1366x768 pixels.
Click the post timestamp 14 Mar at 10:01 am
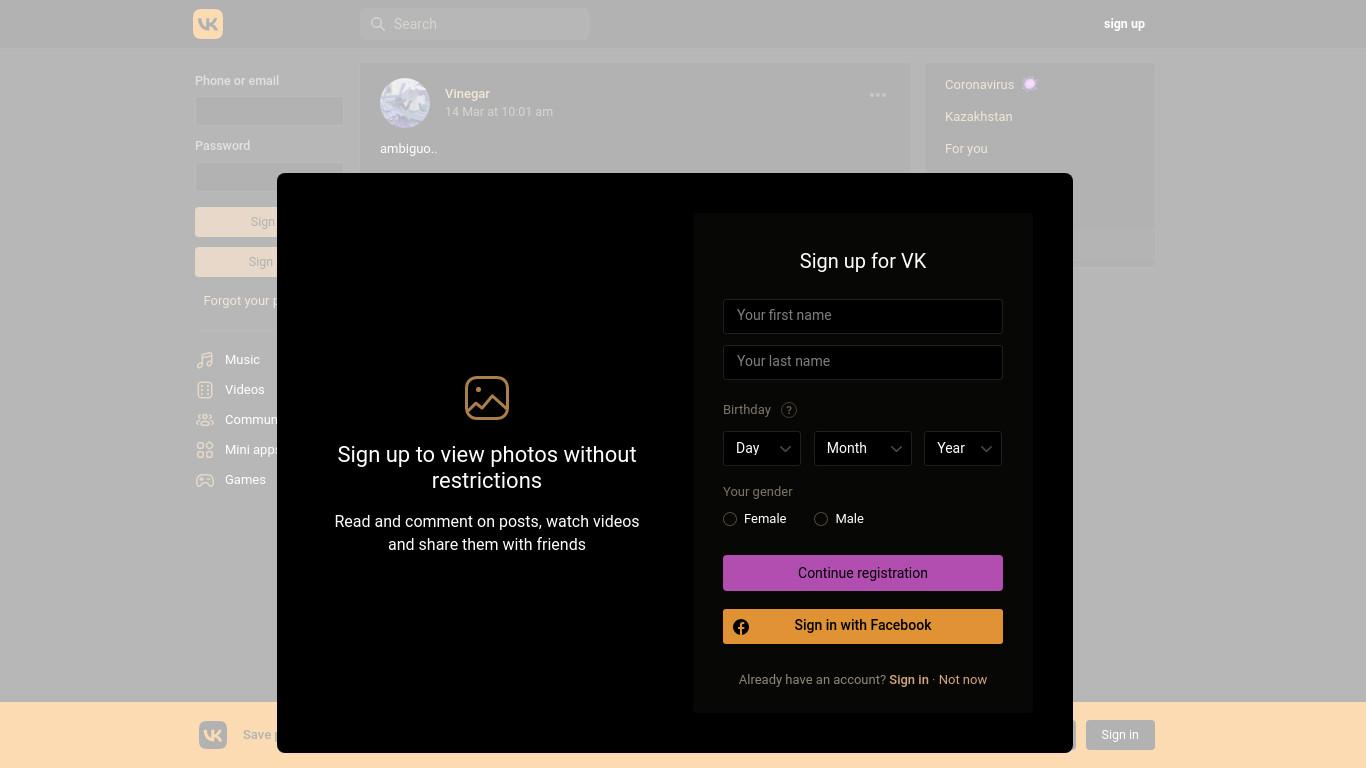pos(499,112)
